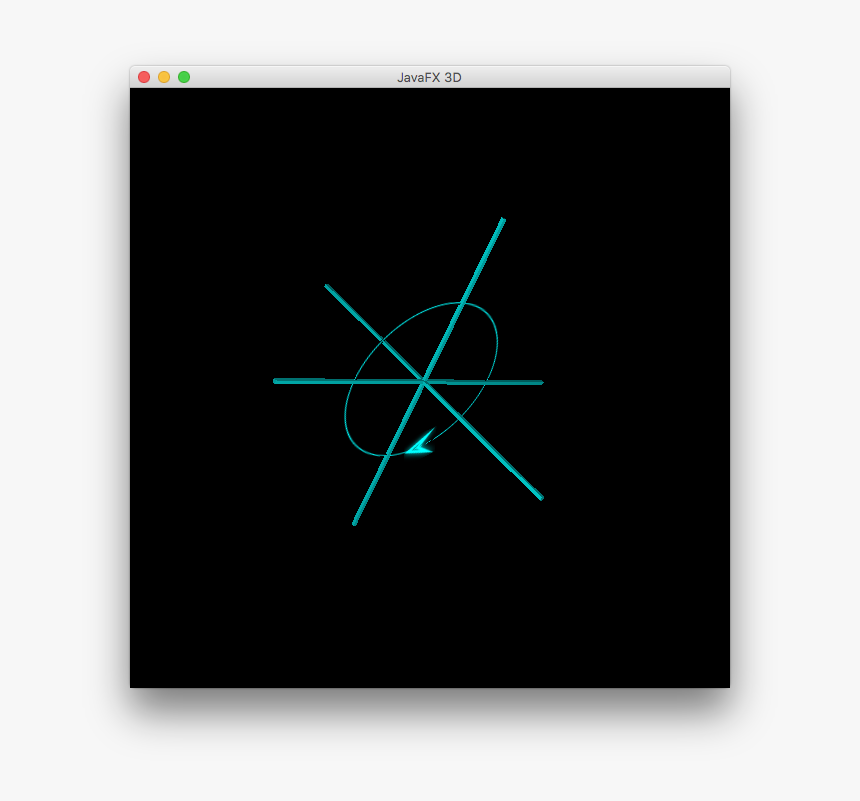Viewport: 860px width, 801px height.
Task: Click where the ellipse meets the steep axis near the top
Action: (x=461, y=303)
